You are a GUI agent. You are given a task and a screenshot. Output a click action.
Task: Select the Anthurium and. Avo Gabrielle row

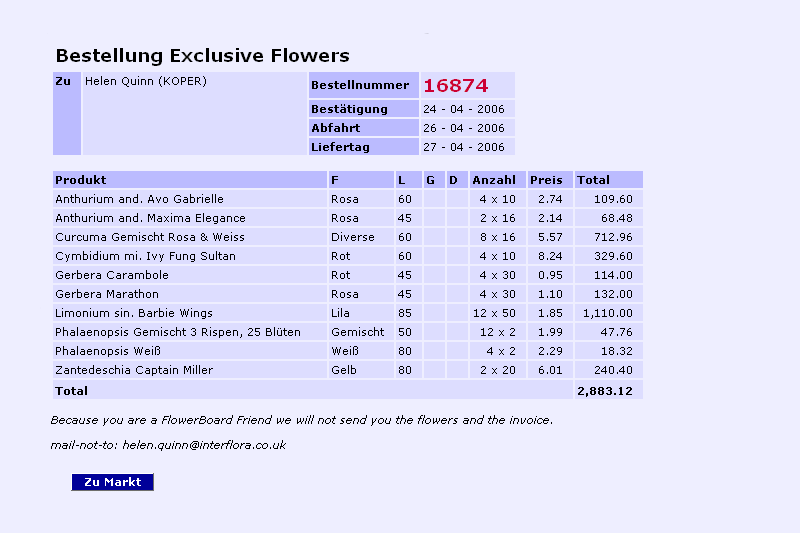139,199
